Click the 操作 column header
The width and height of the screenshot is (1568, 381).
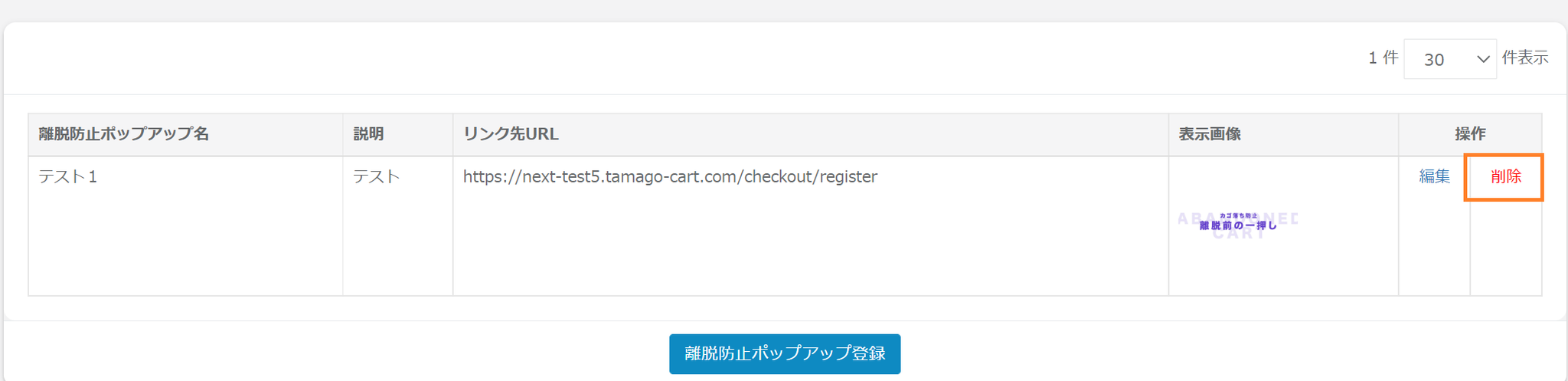(x=1470, y=134)
